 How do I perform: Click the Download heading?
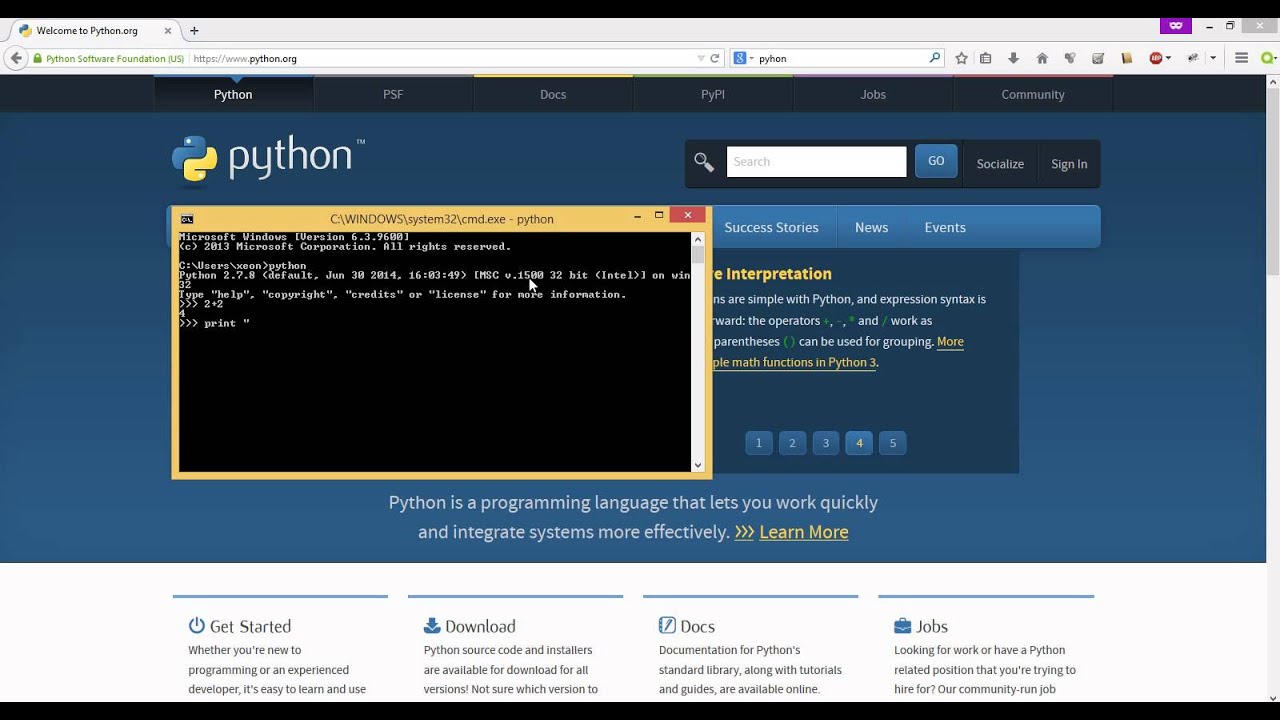(480, 626)
